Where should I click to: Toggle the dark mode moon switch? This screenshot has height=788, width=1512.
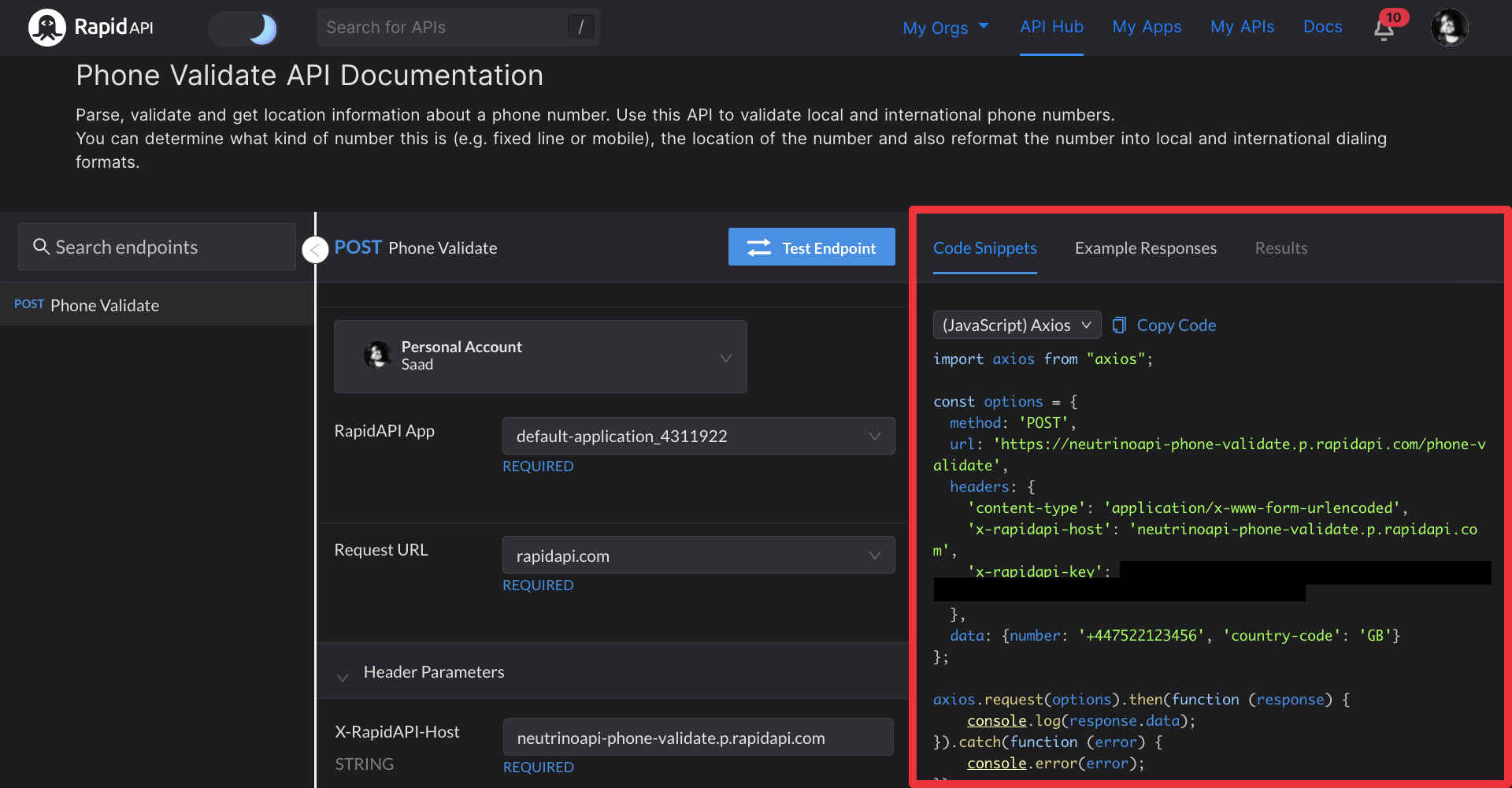click(243, 28)
